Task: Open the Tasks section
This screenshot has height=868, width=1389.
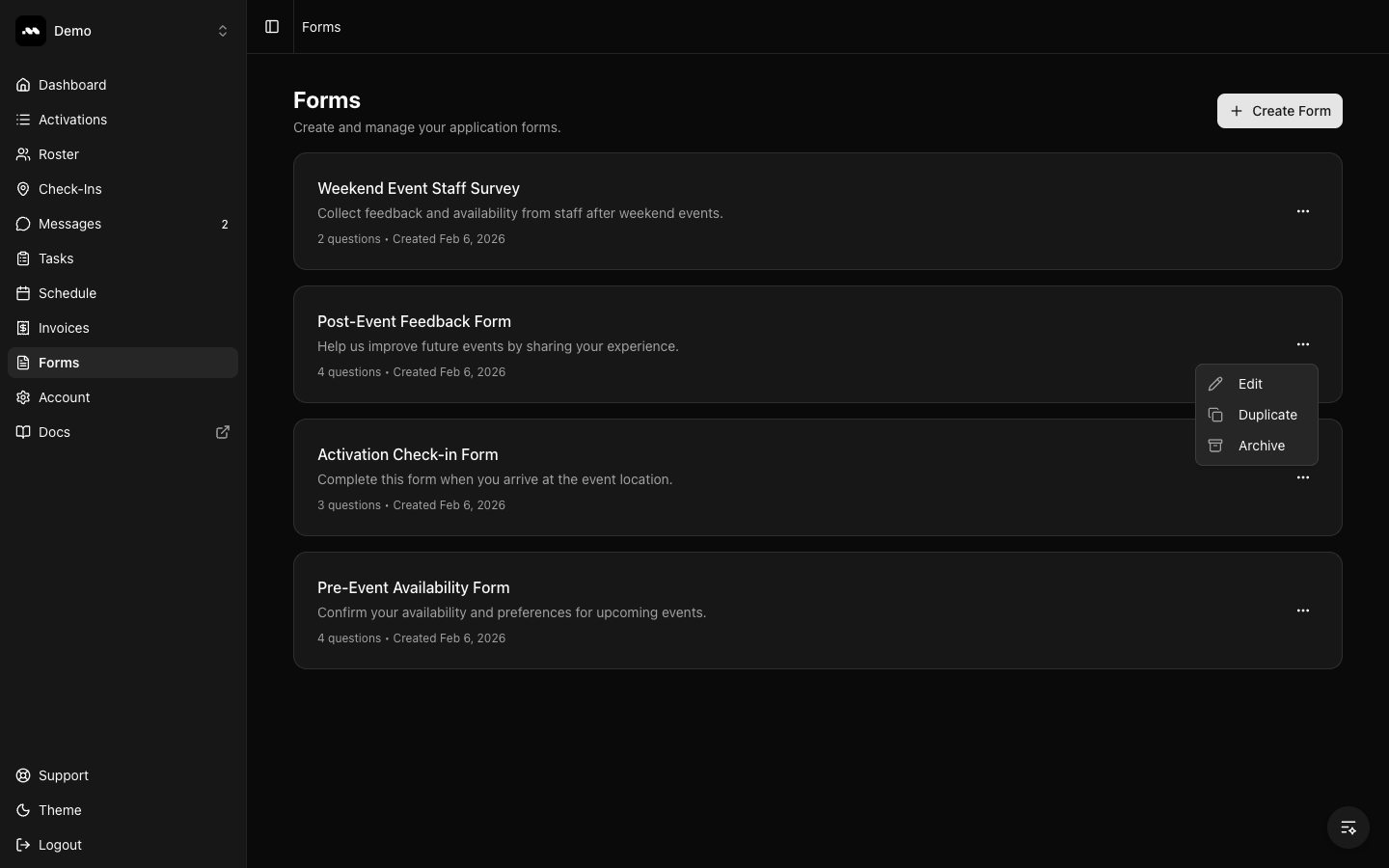Action: coord(55,258)
